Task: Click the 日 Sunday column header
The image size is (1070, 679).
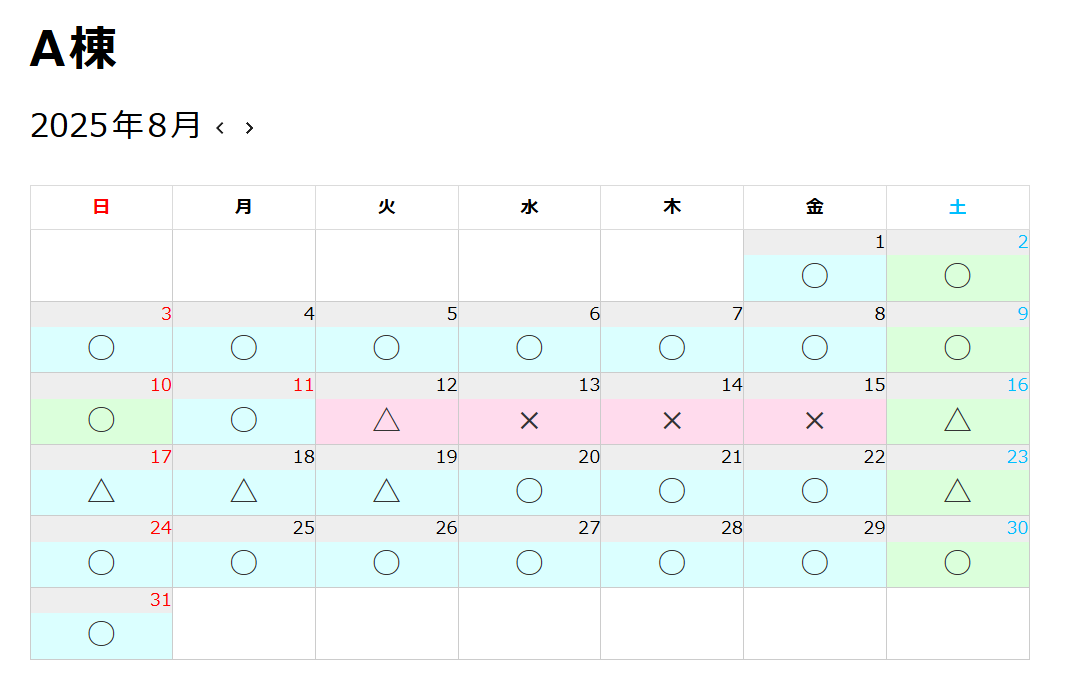Action: pyautogui.click(x=101, y=207)
